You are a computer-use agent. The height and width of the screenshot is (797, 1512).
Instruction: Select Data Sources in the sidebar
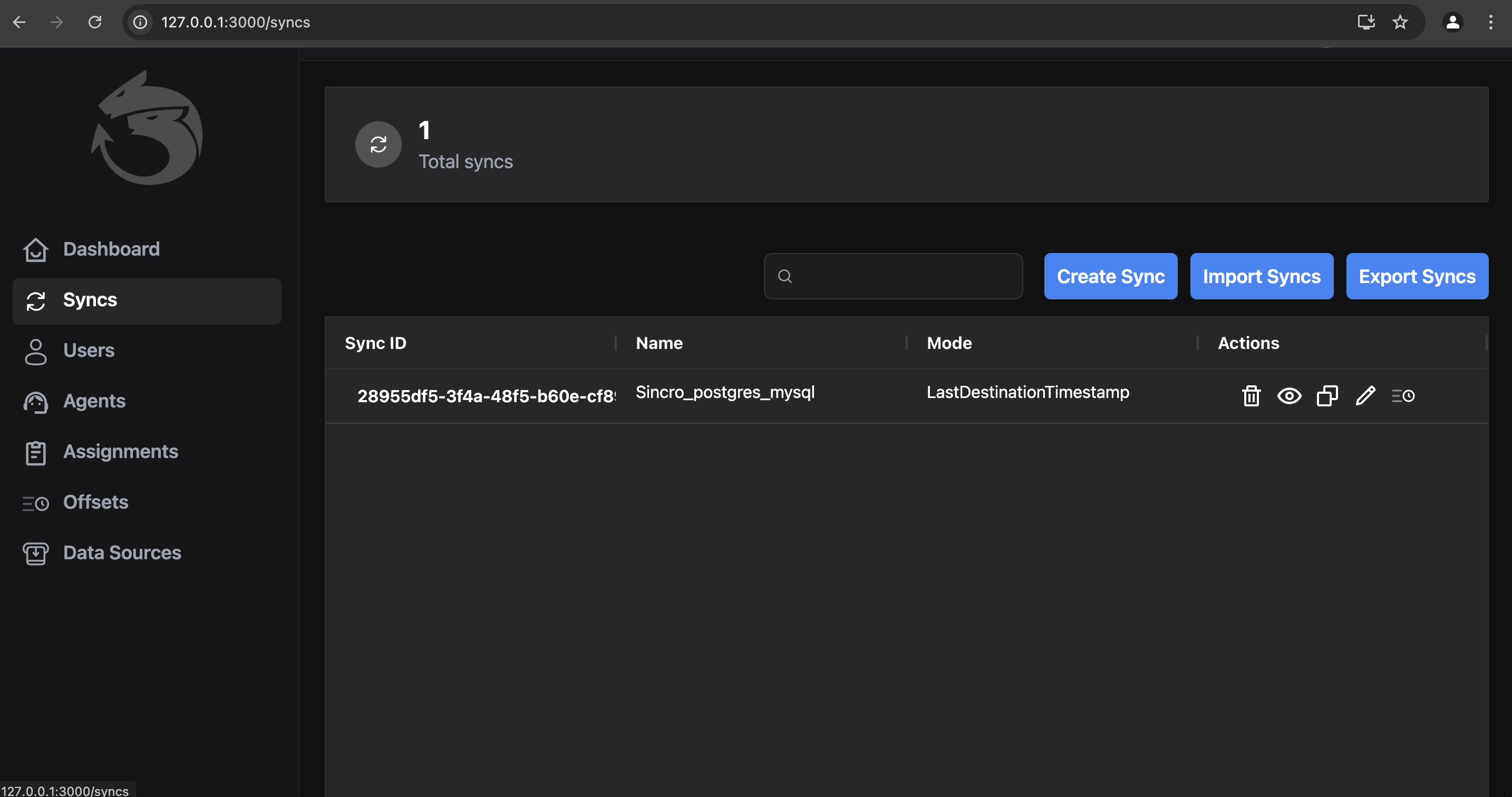click(x=122, y=553)
